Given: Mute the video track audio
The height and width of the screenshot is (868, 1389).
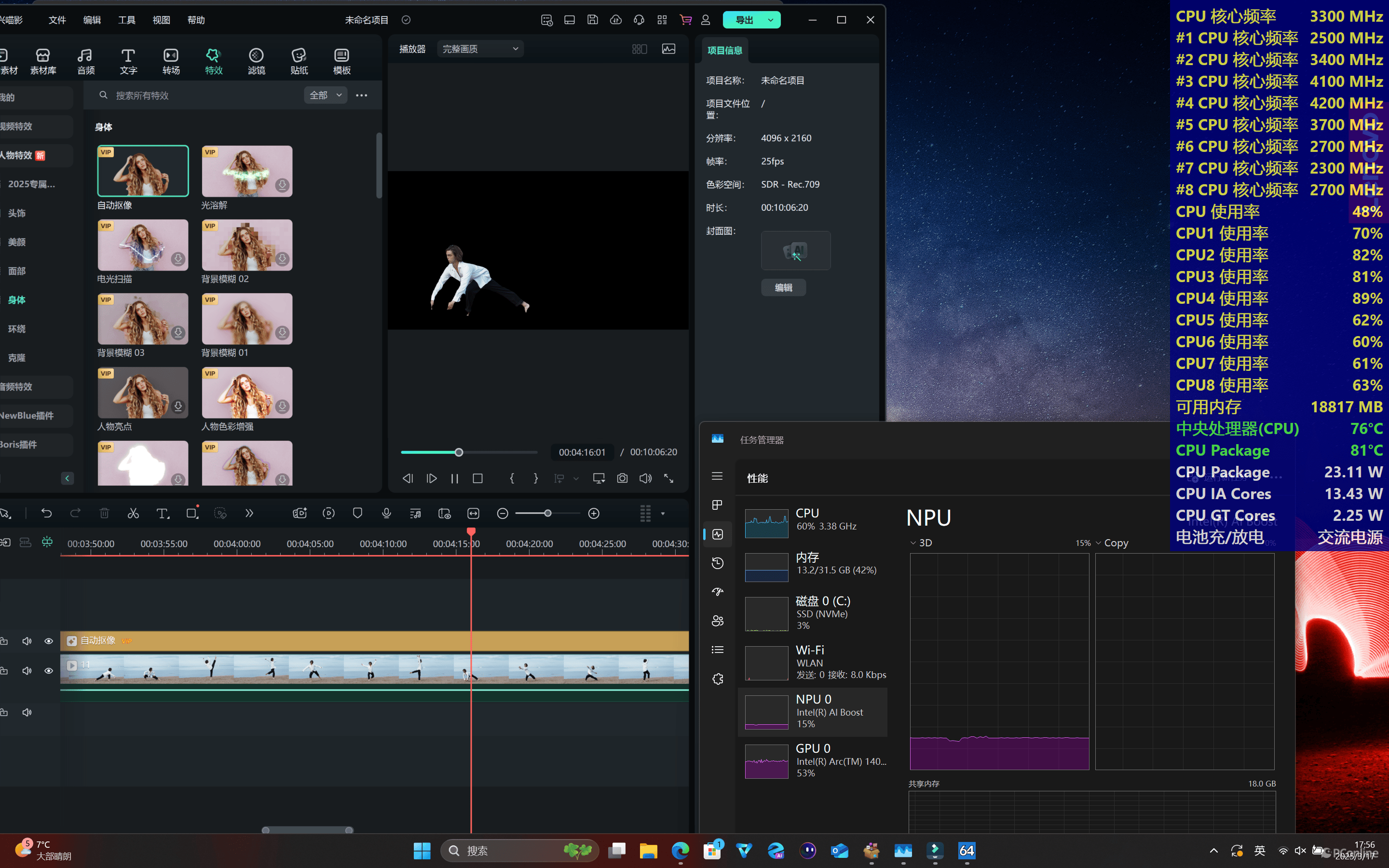Looking at the screenshot, I should pos(27,670).
